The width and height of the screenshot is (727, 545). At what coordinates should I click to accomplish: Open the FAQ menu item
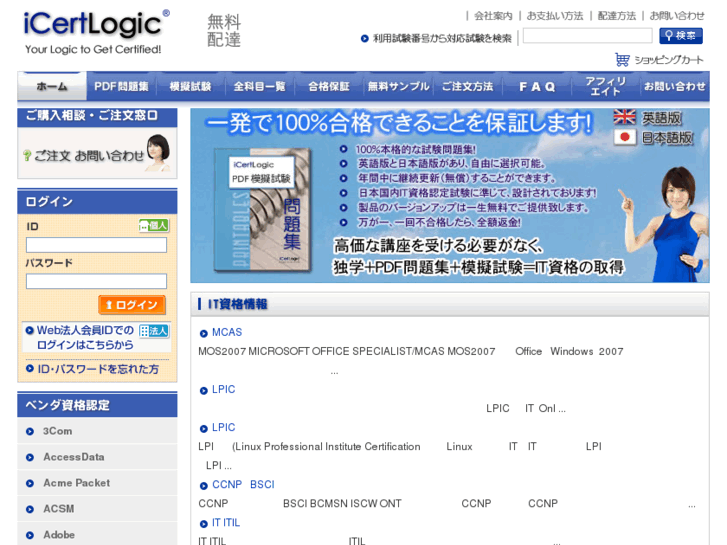pos(537,86)
